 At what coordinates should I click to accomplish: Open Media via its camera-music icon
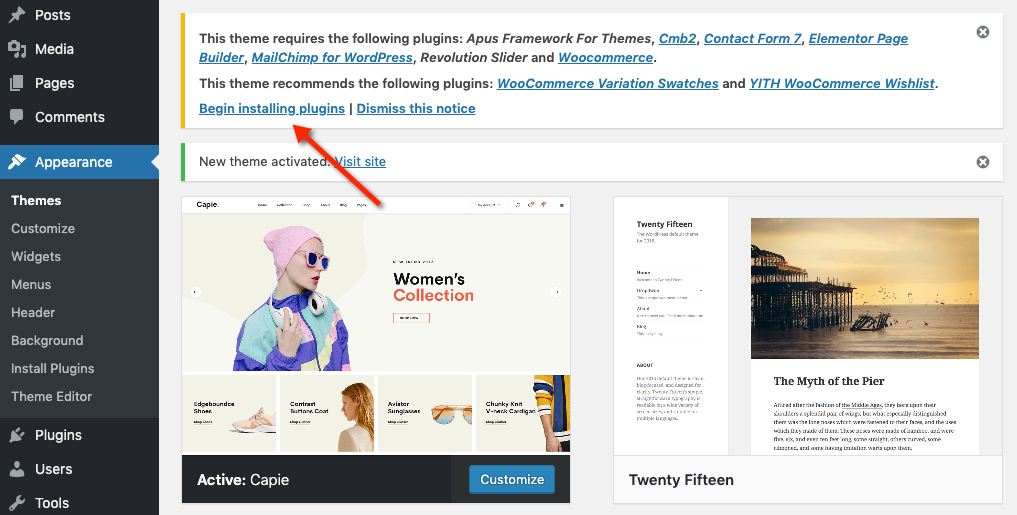pyautogui.click(x=17, y=49)
